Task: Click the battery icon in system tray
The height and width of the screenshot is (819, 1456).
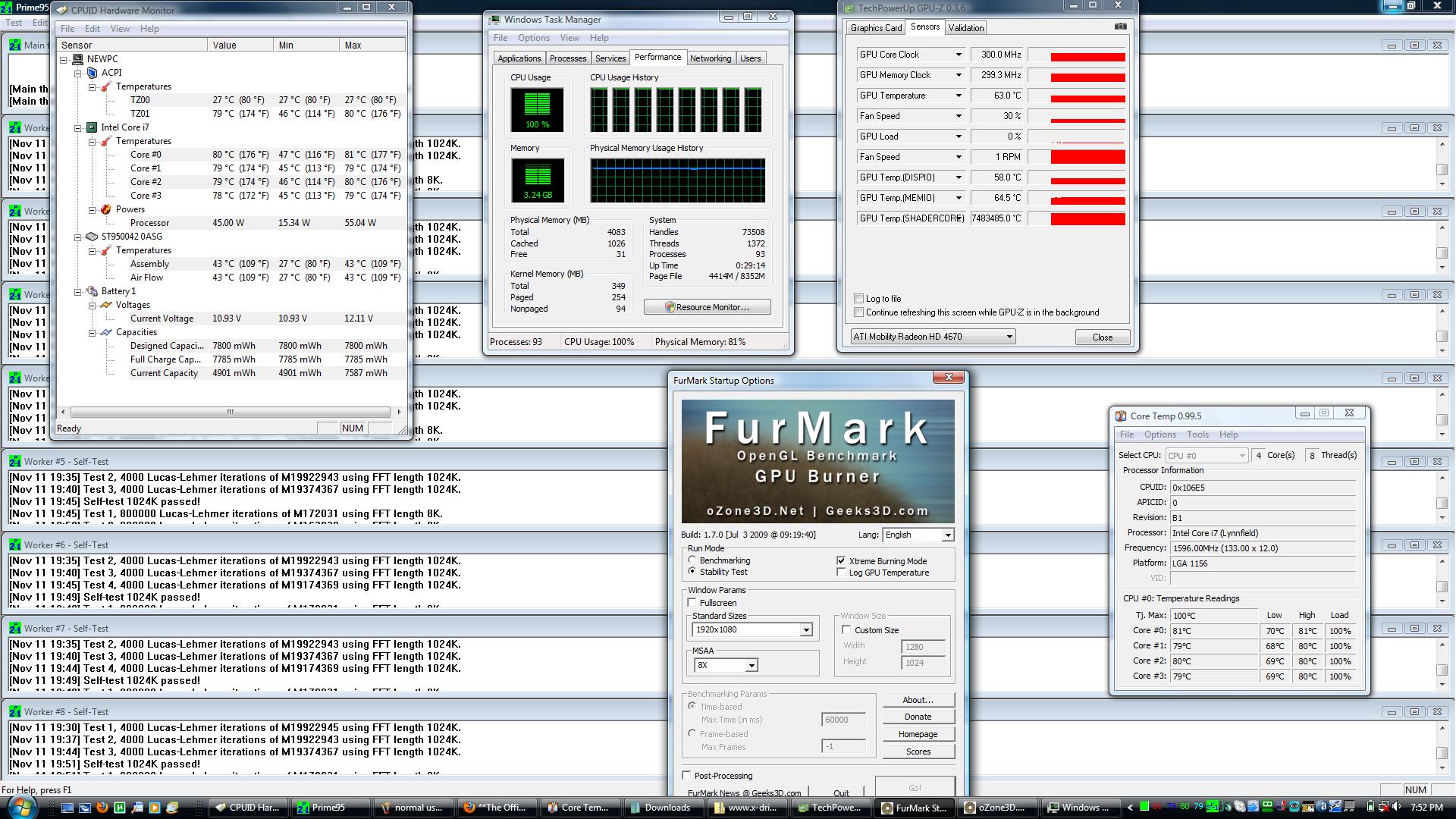Action: [1370, 808]
